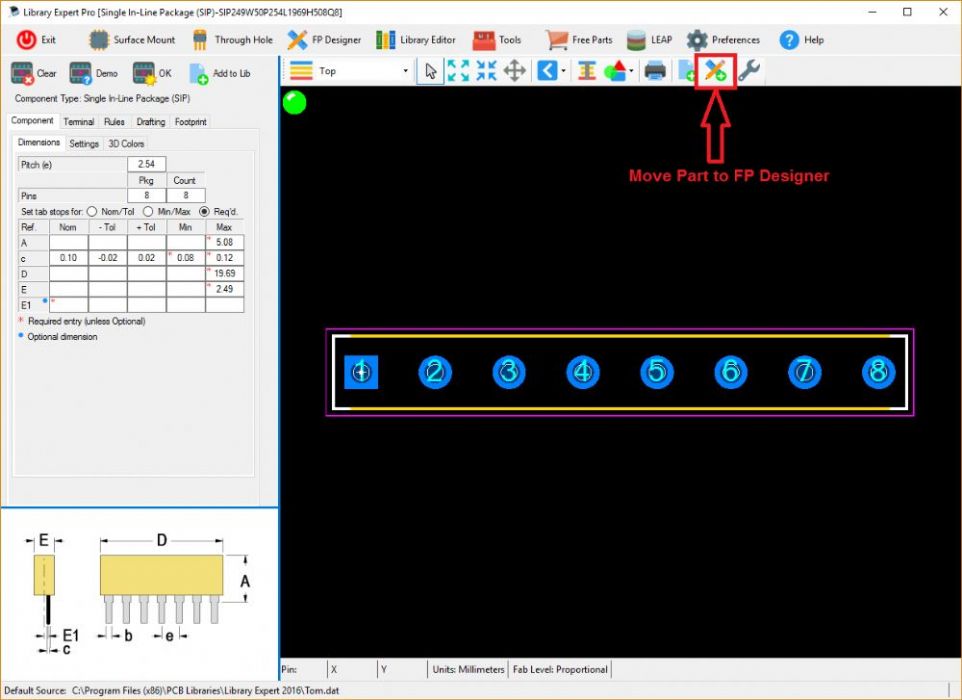This screenshot has width=962, height=700.
Task: Click the Pitch (e) value field
Action: 146,164
